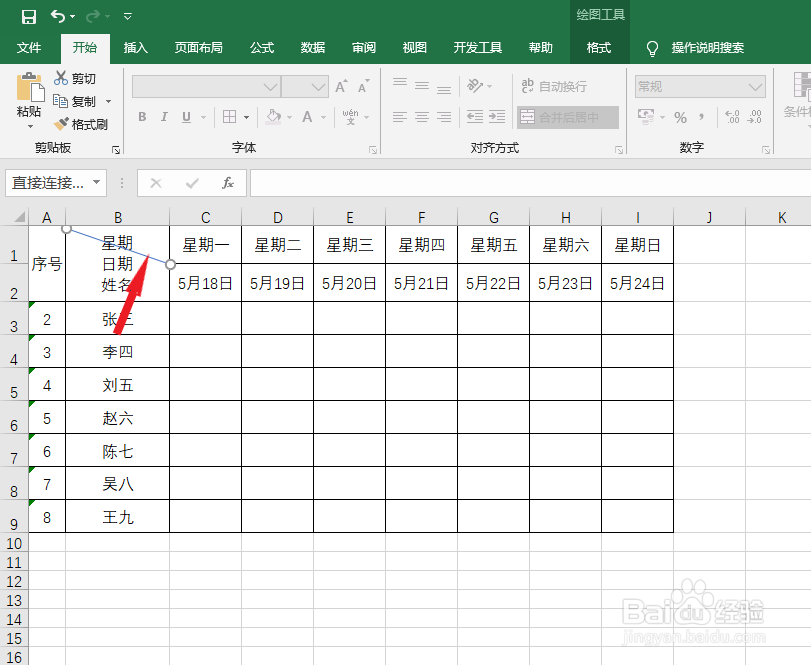Click the Increase Decimal icon

coord(732,117)
